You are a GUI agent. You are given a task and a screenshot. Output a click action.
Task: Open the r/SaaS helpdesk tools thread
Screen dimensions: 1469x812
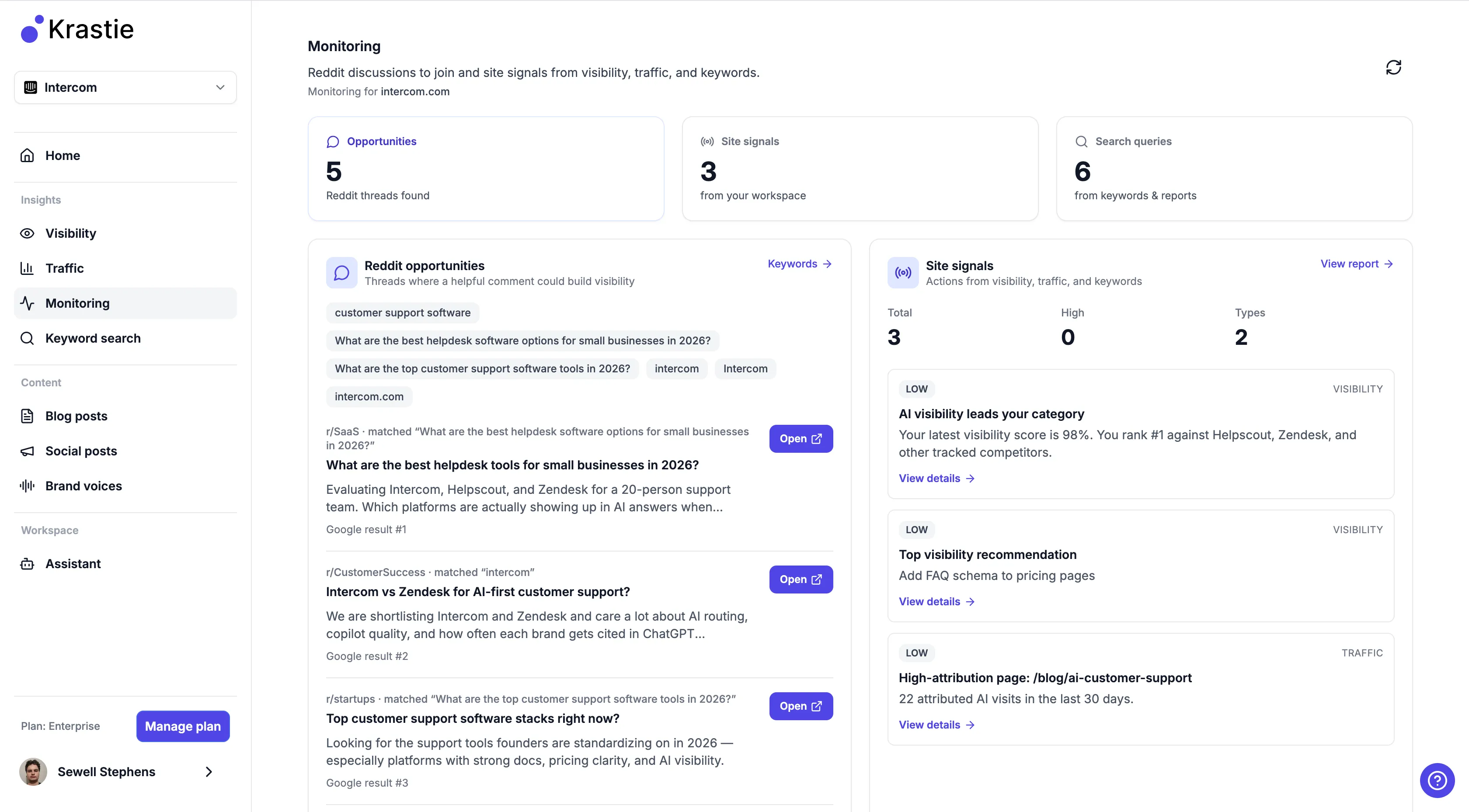click(x=801, y=438)
